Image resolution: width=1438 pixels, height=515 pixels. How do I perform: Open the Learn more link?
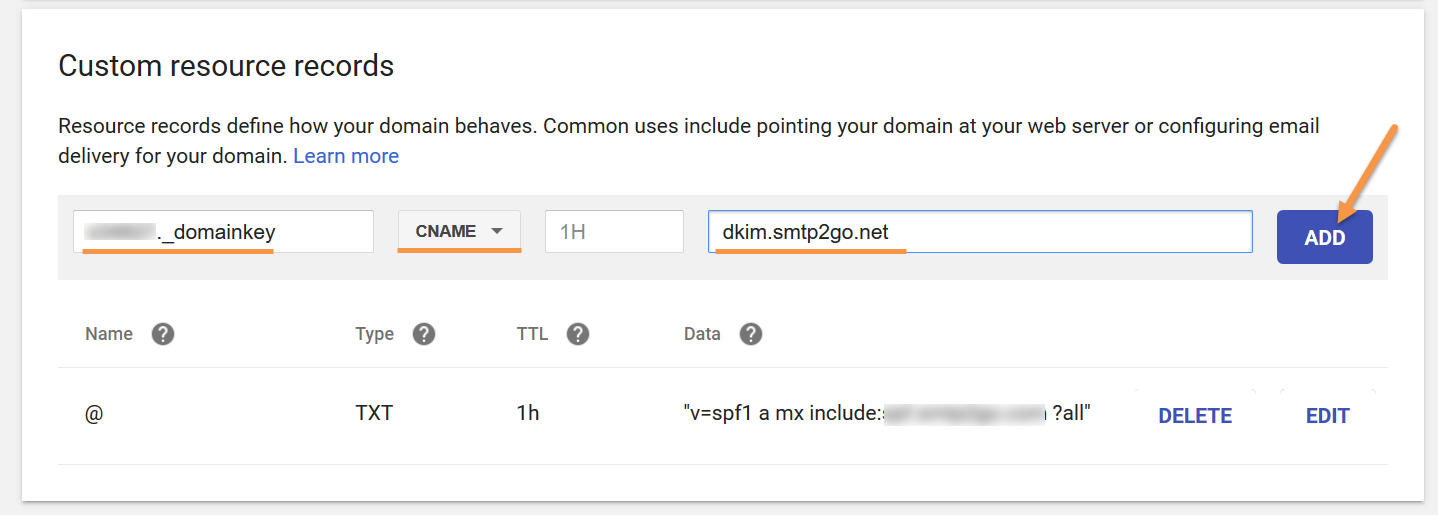click(x=346, y=156)
